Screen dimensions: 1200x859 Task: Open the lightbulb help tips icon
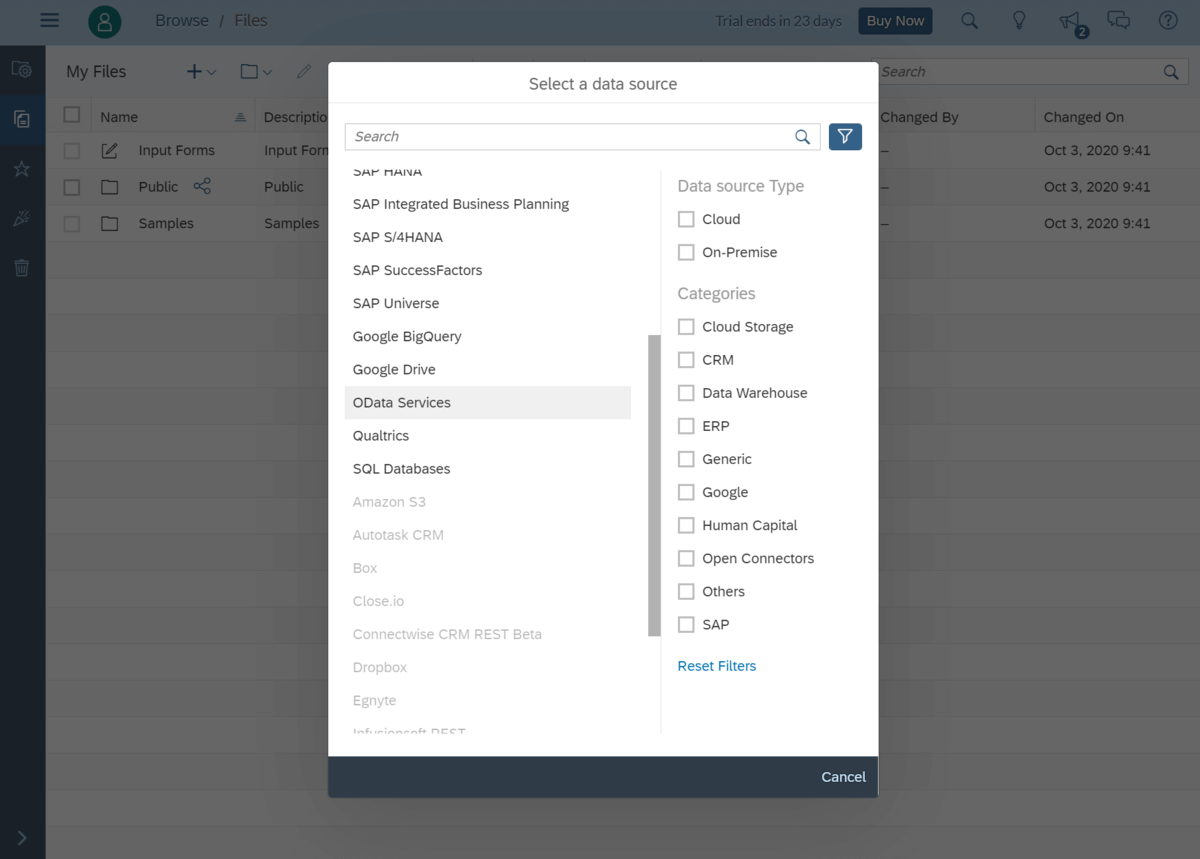tap(1019, 20)
